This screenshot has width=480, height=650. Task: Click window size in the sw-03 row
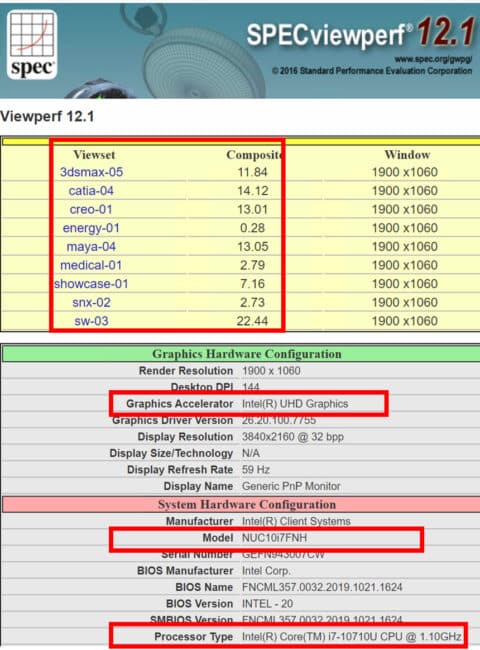click(405, 321)
